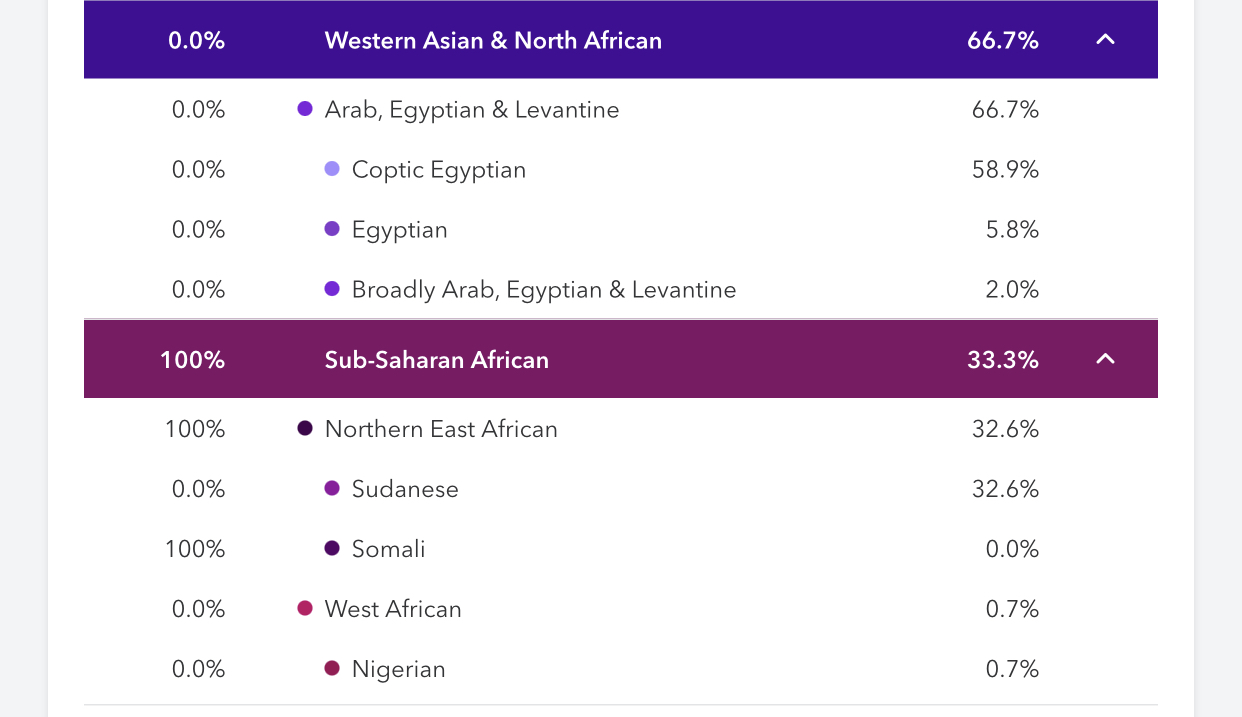This screenshot has height=717, width=1242.
Task: Click the Northern East African dot
Action: pyautogui.click(x=305, y=429)
